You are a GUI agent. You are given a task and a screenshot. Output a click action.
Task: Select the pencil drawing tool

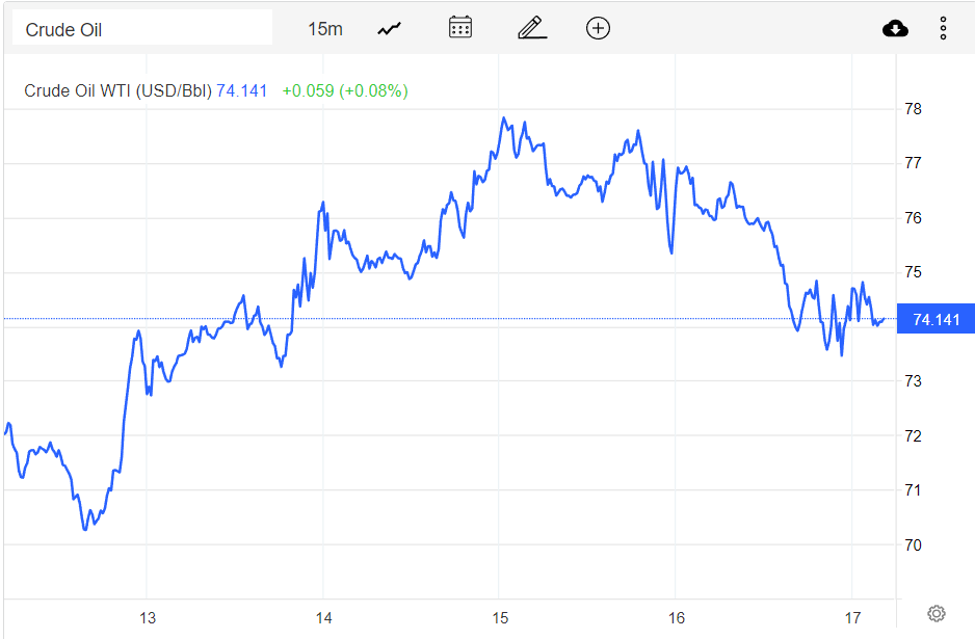coord(532,28)
